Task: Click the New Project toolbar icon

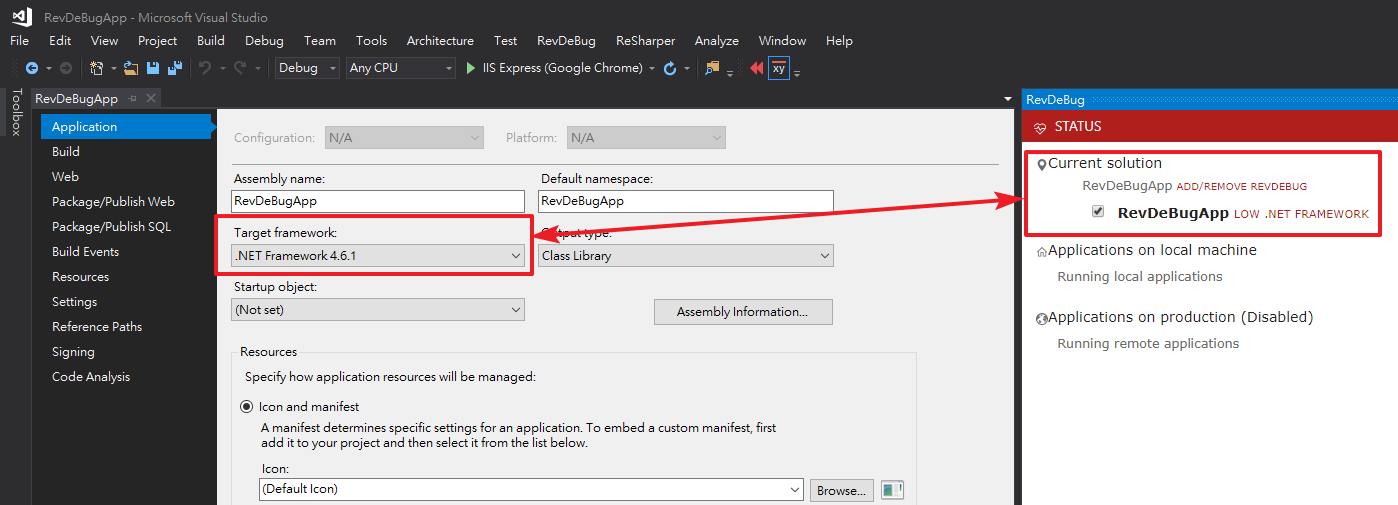Action: [97, 68]
